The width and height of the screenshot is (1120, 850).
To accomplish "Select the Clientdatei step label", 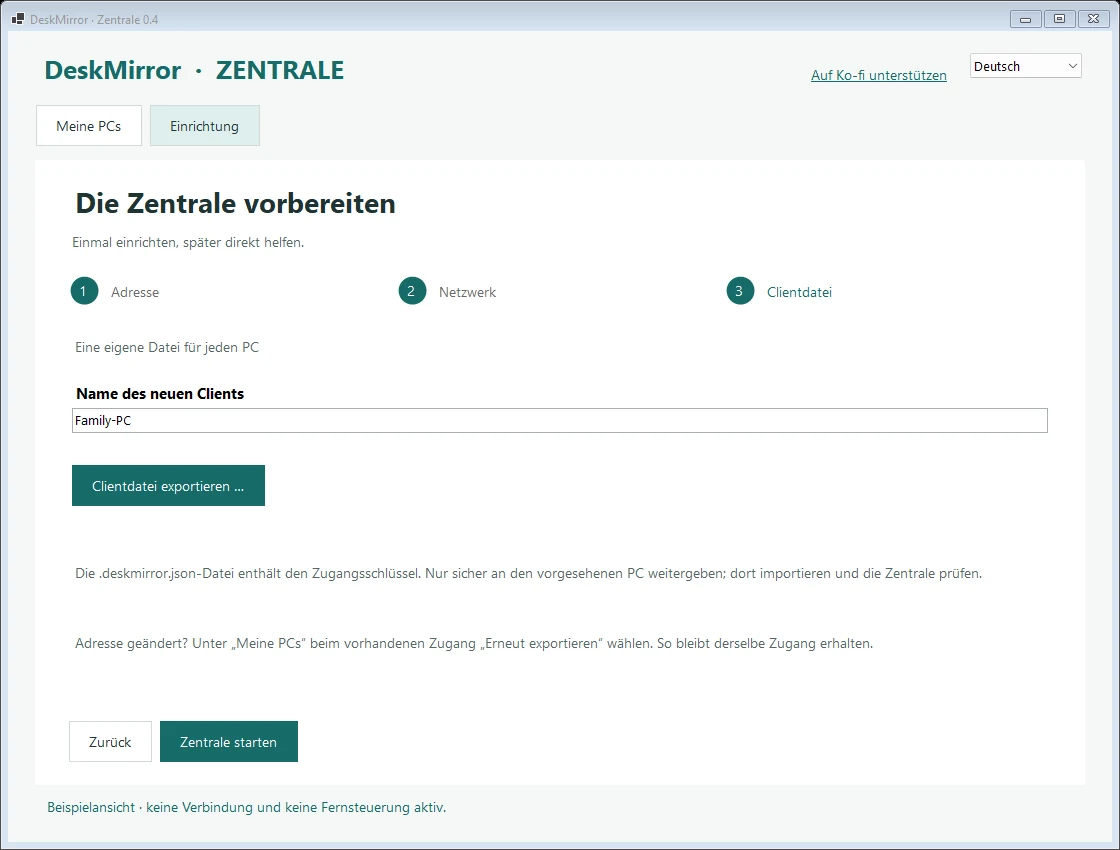I will click(799, 292).
